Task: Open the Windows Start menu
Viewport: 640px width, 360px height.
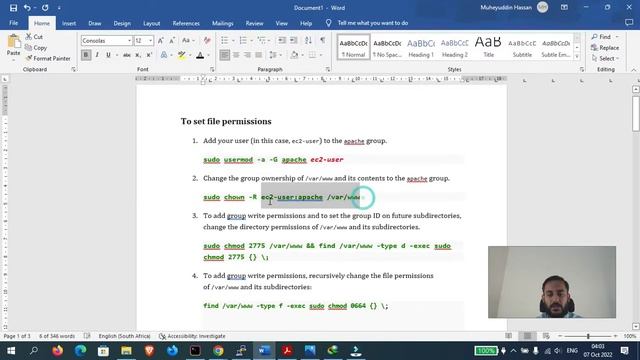Action: pos(11,351)
